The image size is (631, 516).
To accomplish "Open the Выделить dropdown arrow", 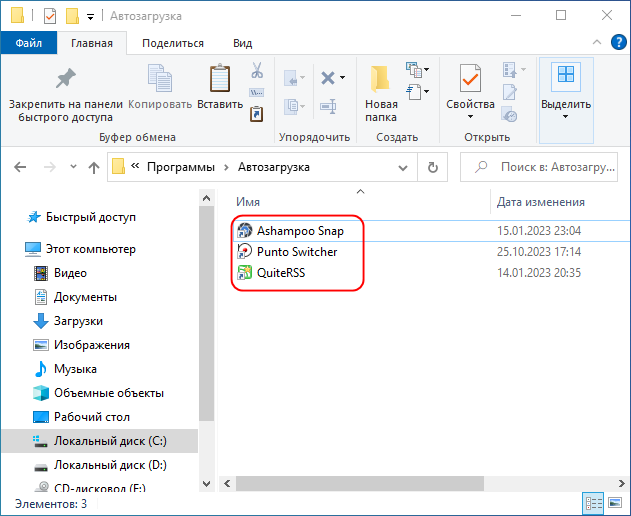I will 565,117.
